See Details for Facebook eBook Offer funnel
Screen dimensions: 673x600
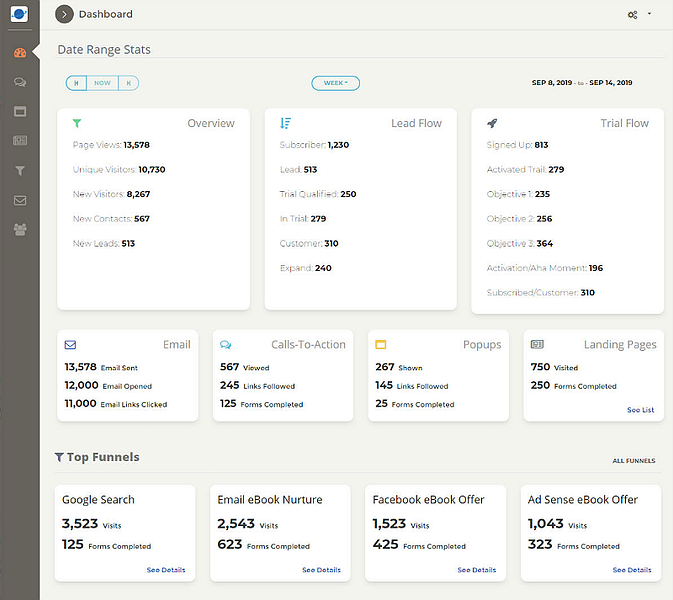[476, 570]
